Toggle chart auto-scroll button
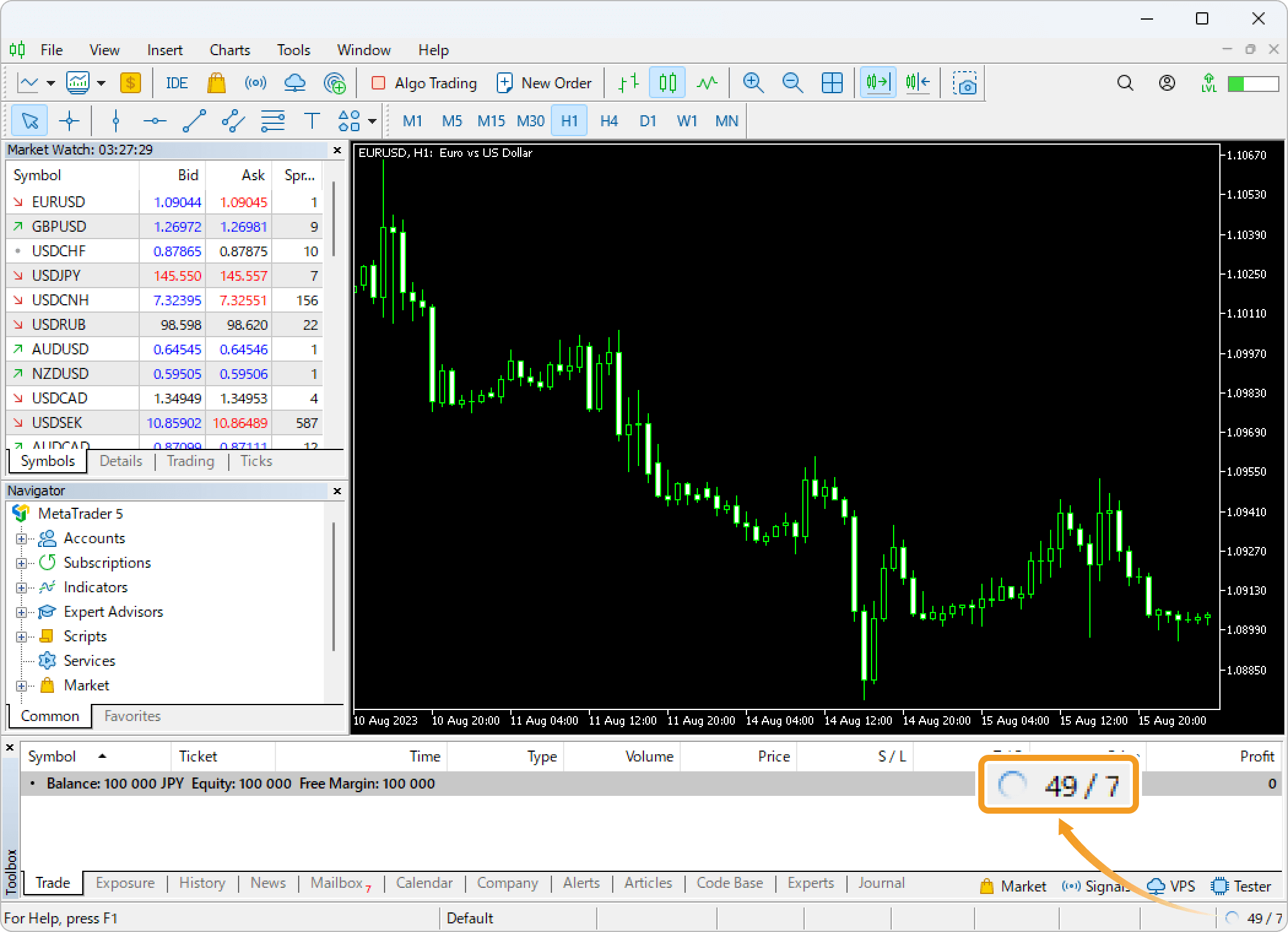 [877, 83]
